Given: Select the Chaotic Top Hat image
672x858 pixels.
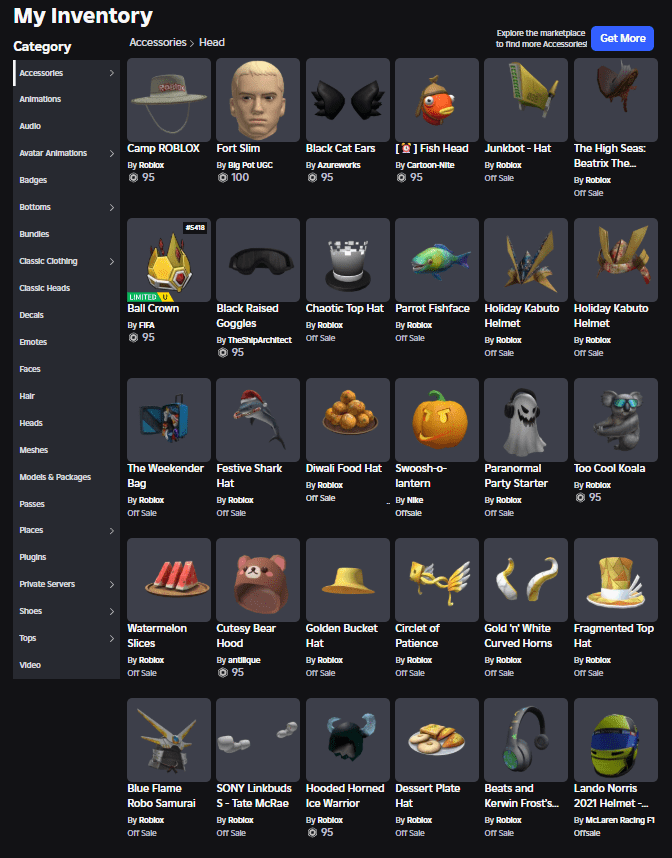Looking at the screenshot, I should pos(347,260).
